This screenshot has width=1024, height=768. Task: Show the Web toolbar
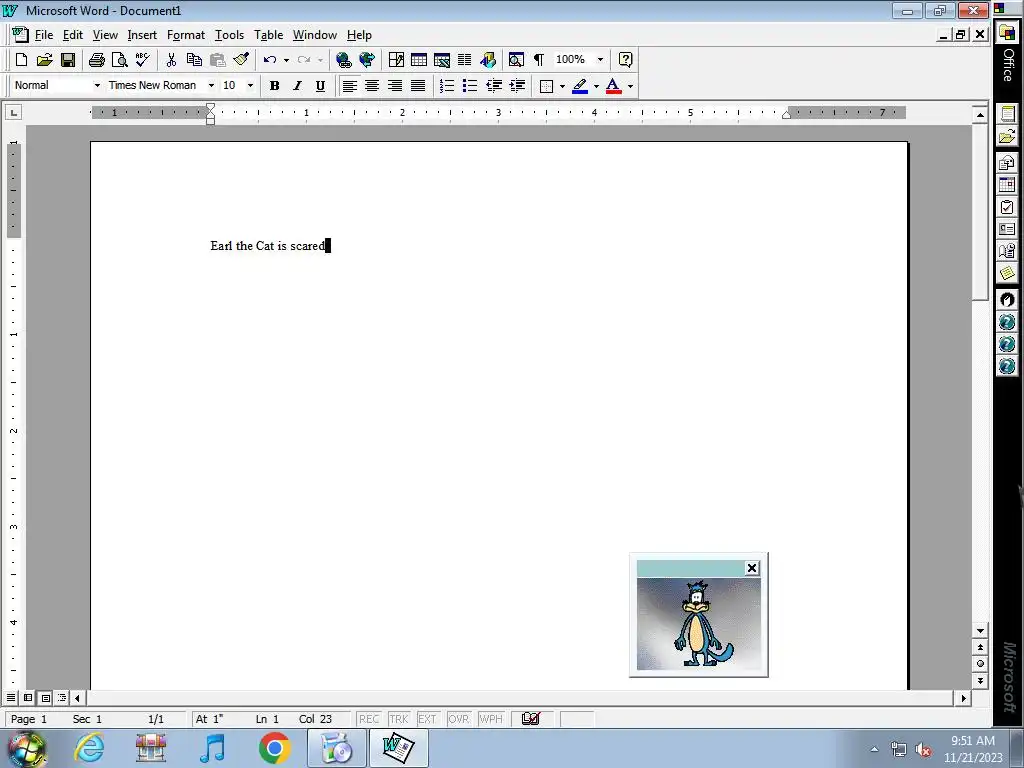point(367,60)
